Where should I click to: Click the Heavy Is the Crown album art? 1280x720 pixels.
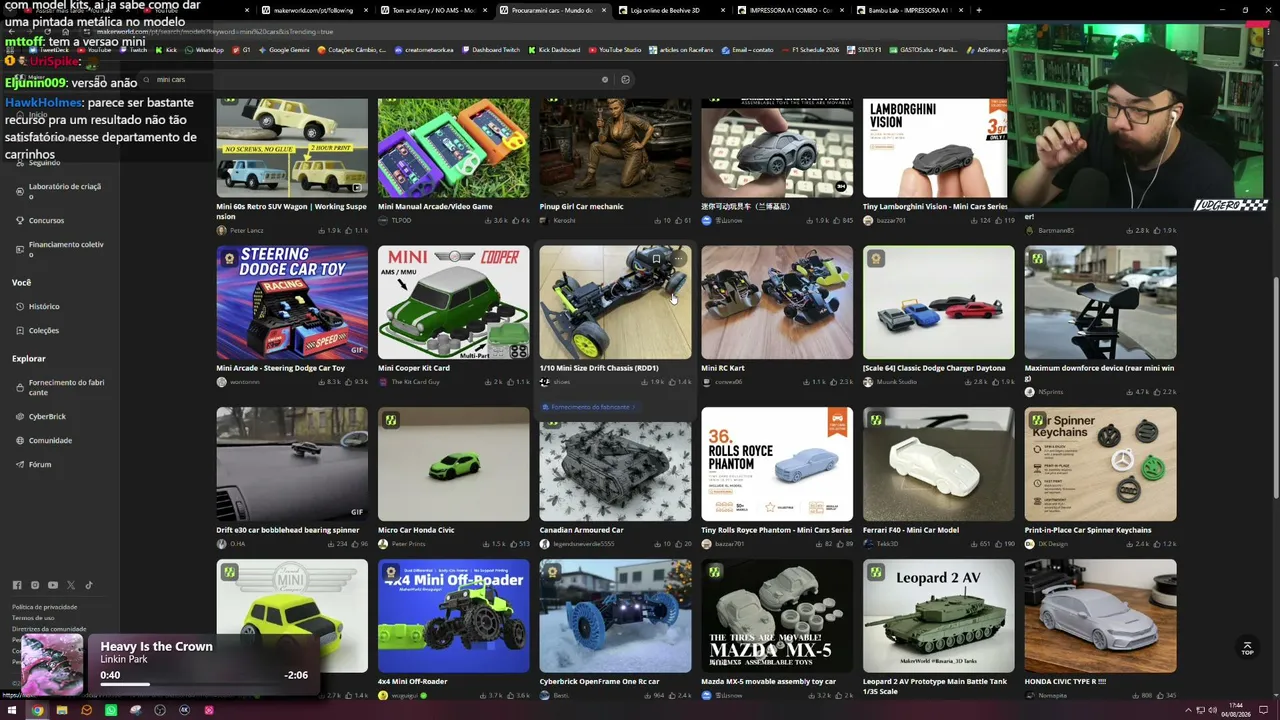point(52,664)
